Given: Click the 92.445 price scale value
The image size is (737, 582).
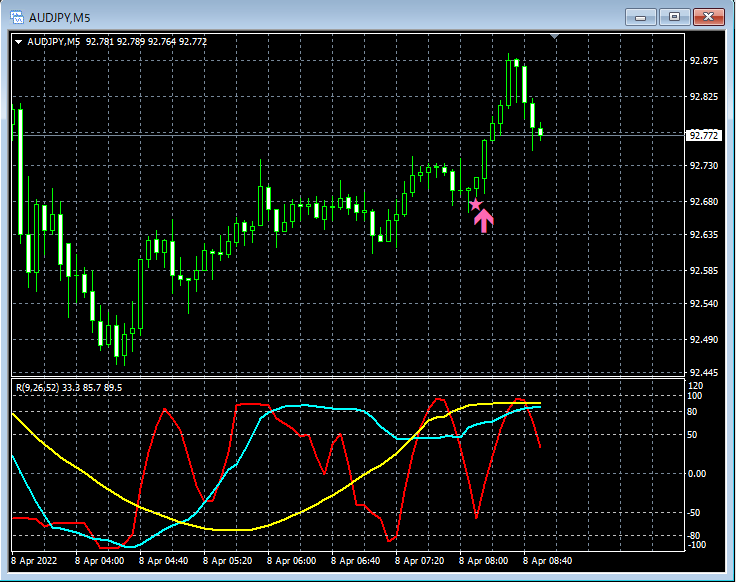Looking at the screenshot, I should click(703, 373).
